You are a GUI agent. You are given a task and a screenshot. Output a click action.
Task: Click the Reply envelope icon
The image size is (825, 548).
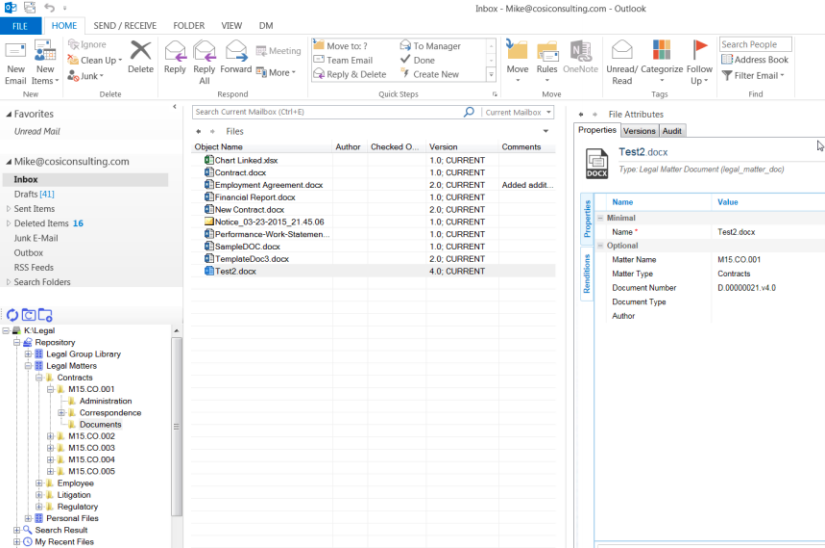pyautogui.click(x=175, y=51)
